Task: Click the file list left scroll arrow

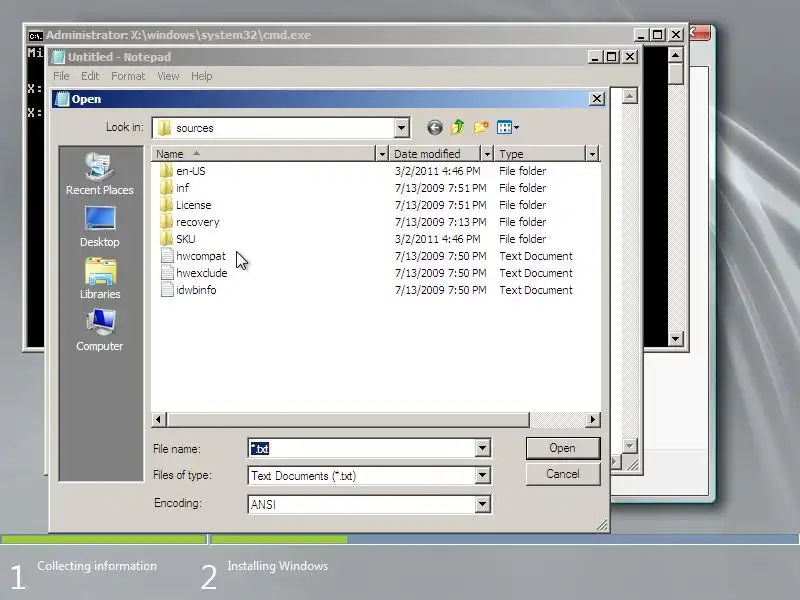Action: point(158,419)
